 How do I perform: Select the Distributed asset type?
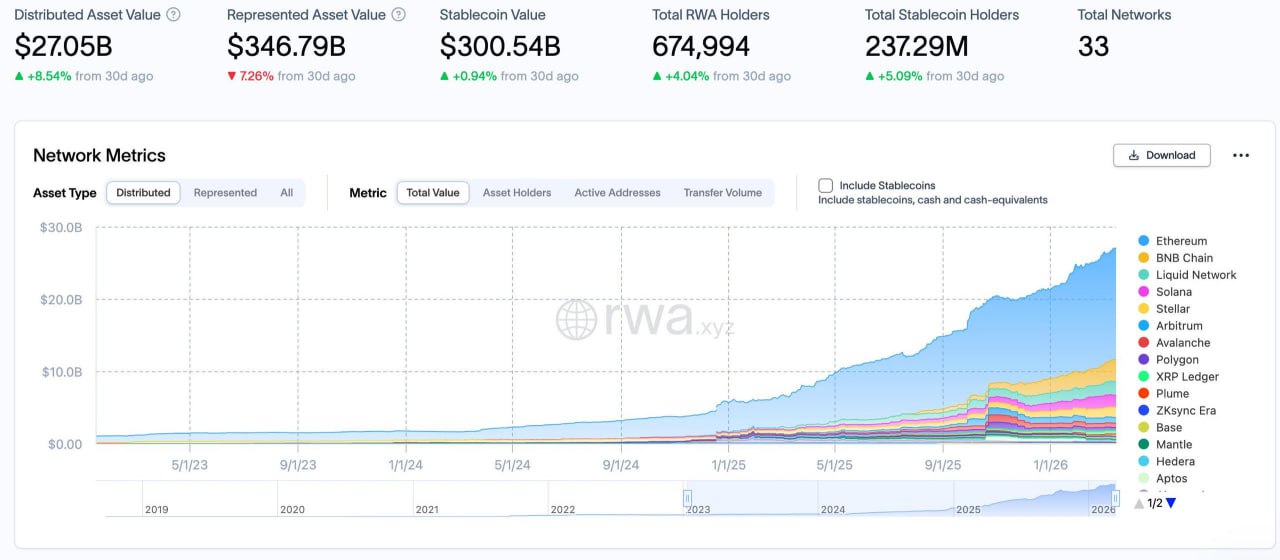point(143,193)
